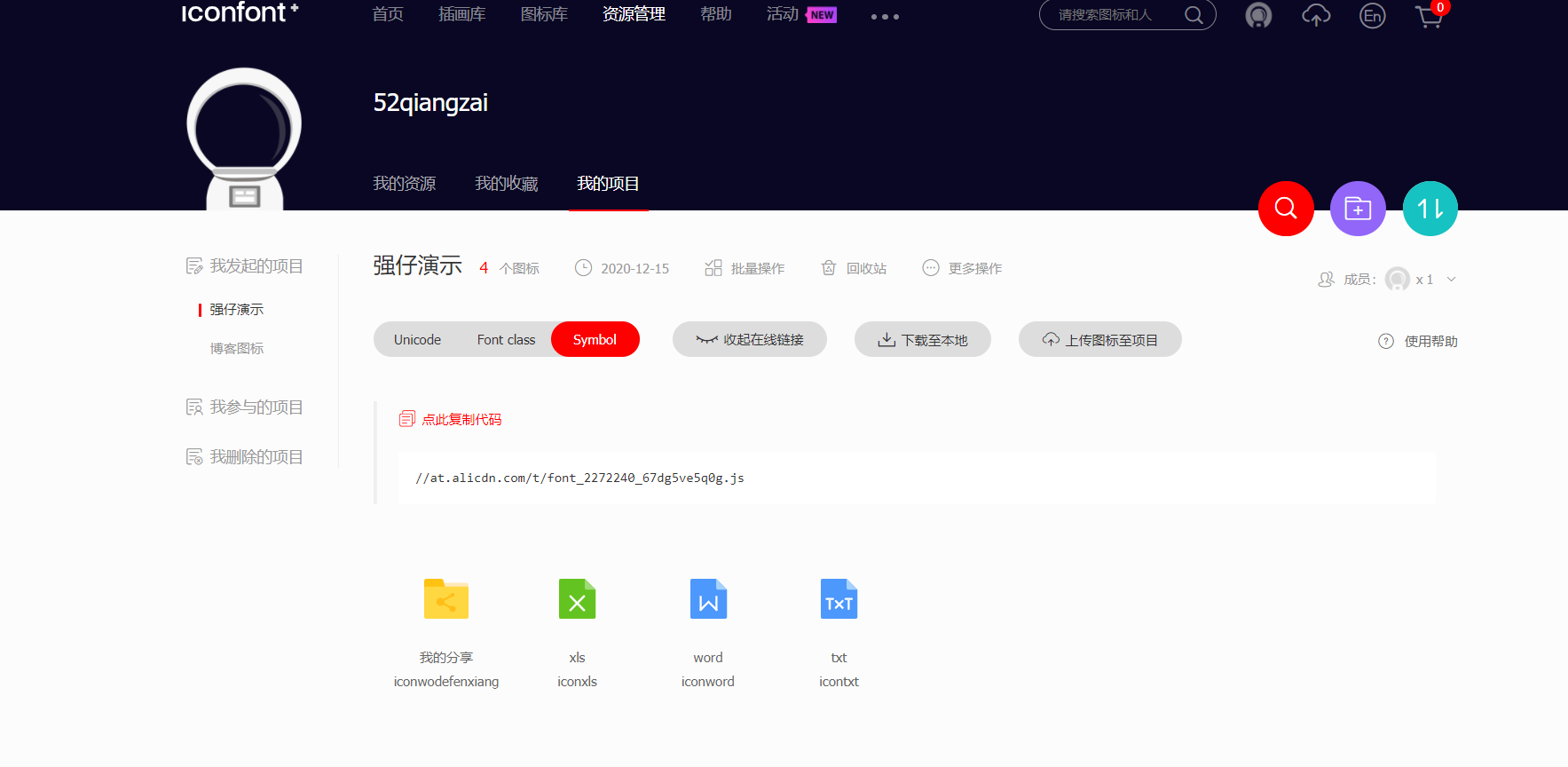Click the purple new project folder icon
This screenshot has height=767, width=1568.
(x=1357, y=209)
